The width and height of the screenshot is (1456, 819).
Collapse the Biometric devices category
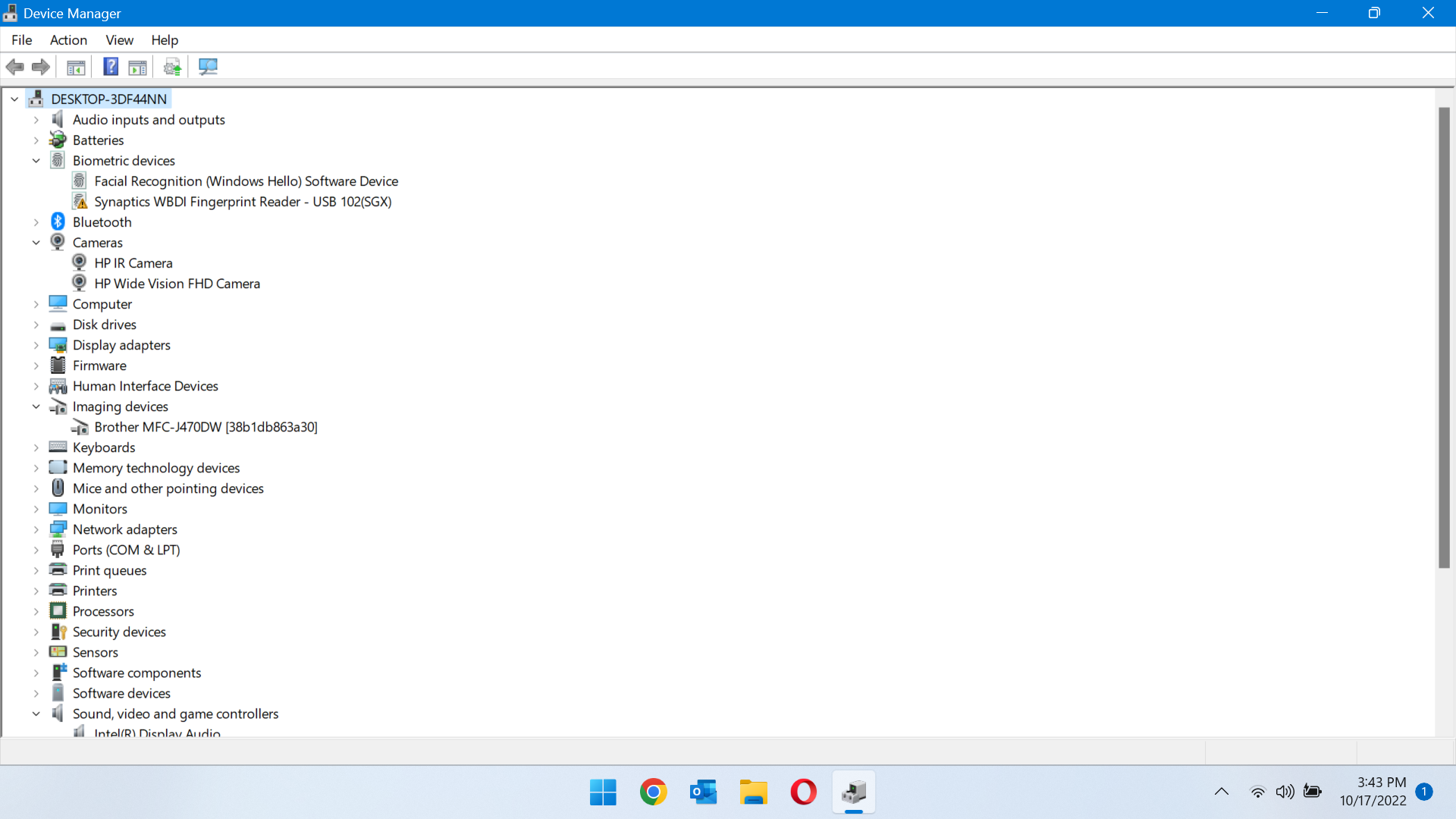[36, 160]
